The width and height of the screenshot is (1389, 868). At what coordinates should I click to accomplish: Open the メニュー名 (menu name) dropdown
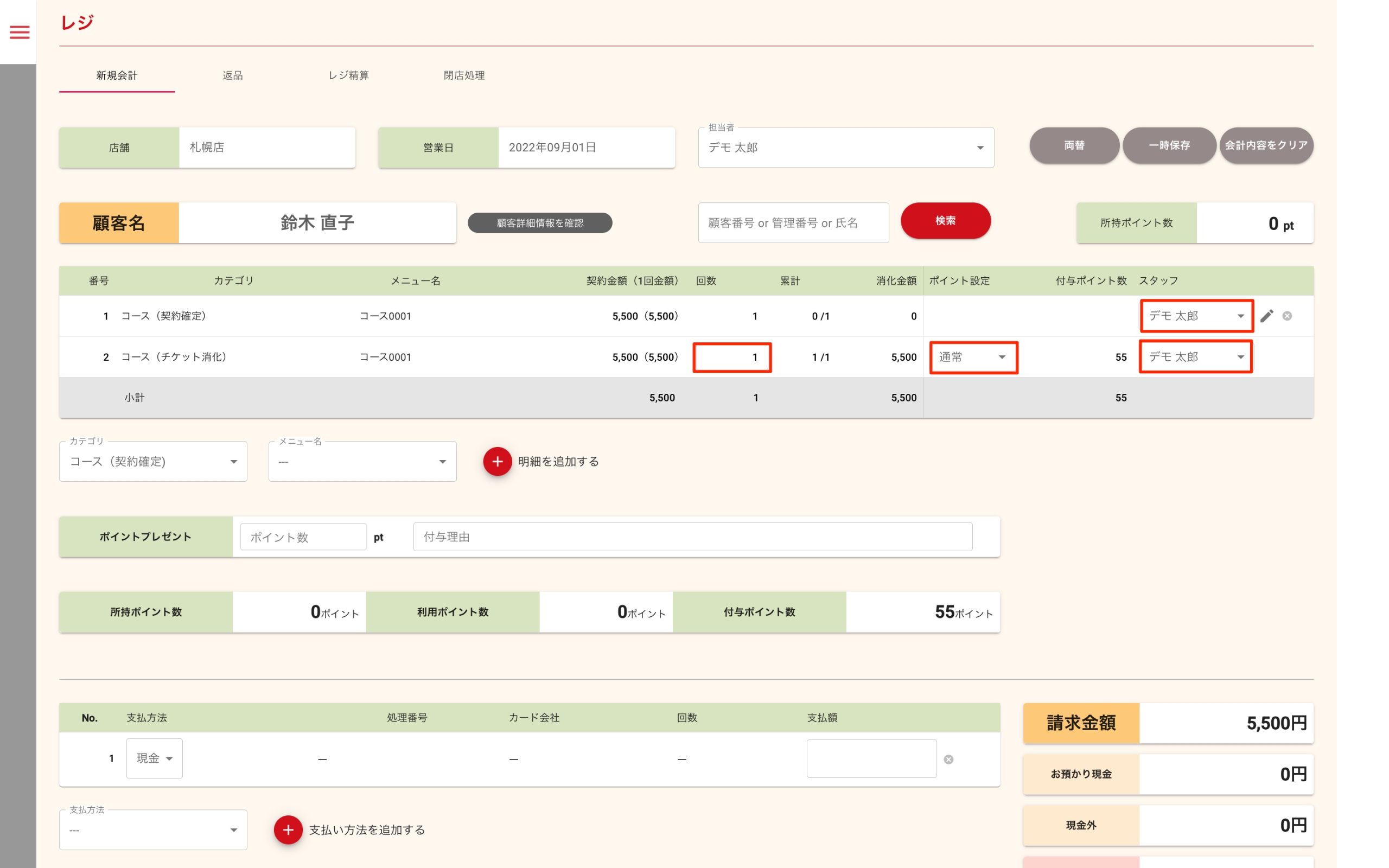click(362, 462)
